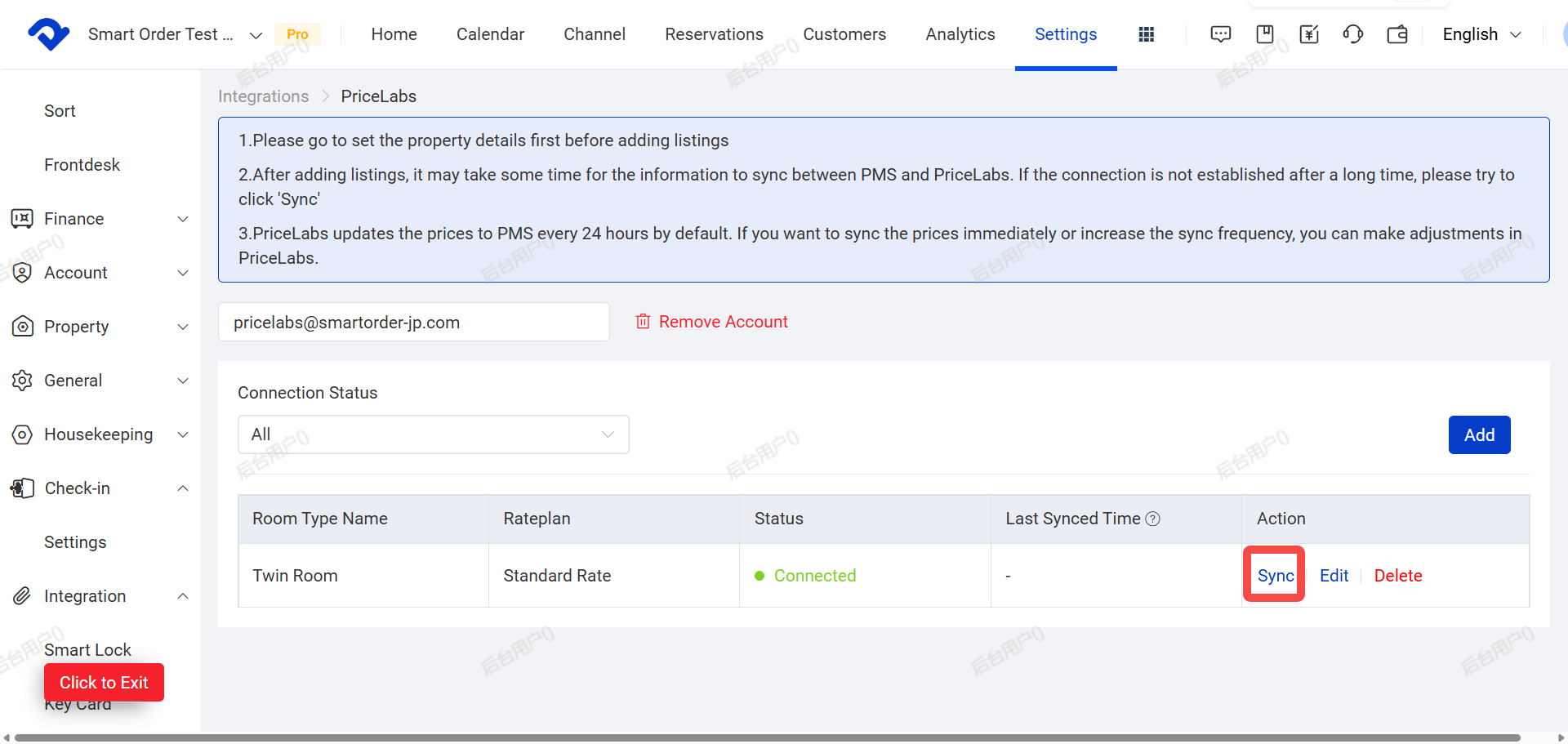The width and height of the screenshot is (1568, 744).
Task: Open the Smart Order Test property switcher
Action: click(x=175, y=34)
